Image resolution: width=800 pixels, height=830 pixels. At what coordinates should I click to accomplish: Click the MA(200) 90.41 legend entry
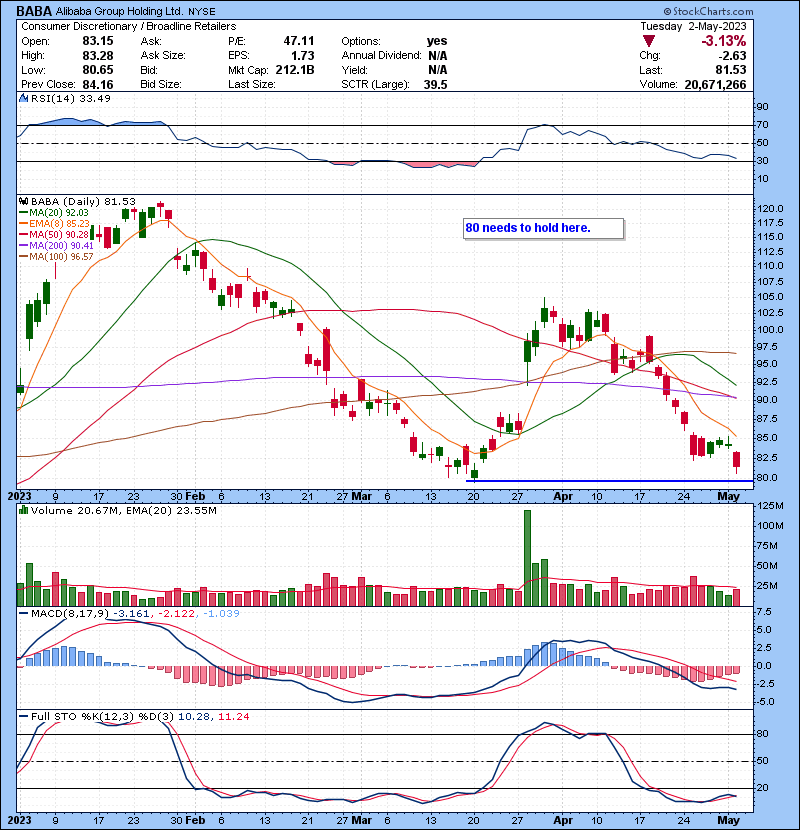pos(56,246)
